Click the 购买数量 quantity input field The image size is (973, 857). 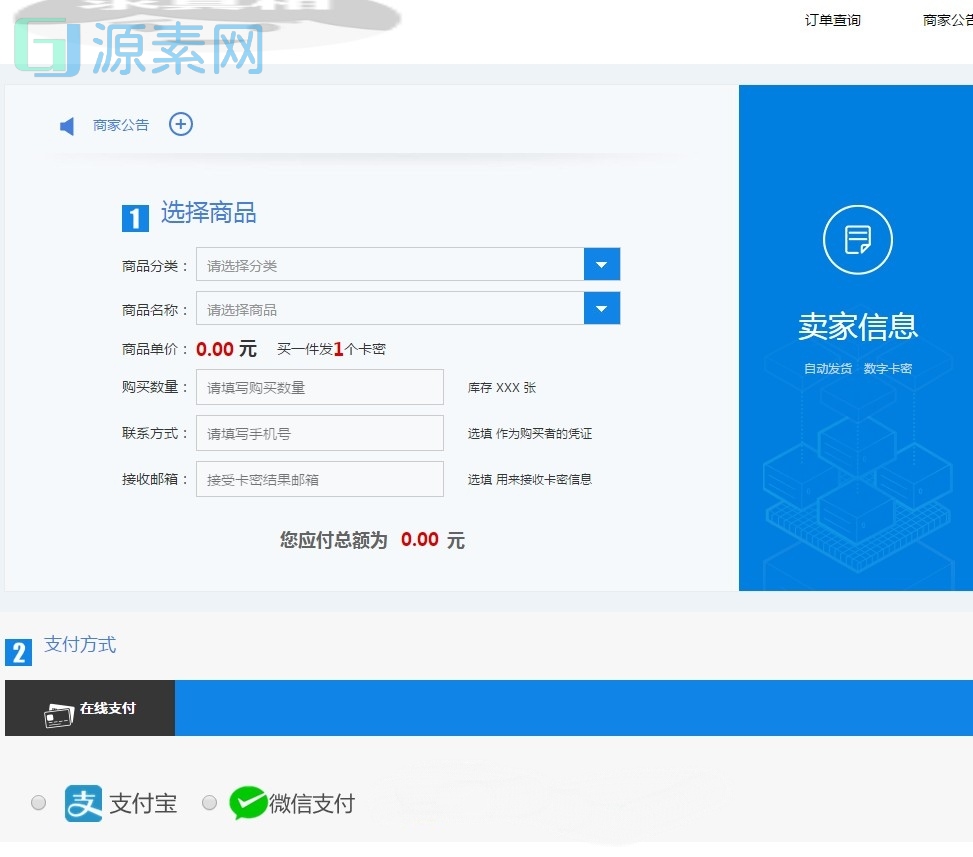[x=320, y=387]
